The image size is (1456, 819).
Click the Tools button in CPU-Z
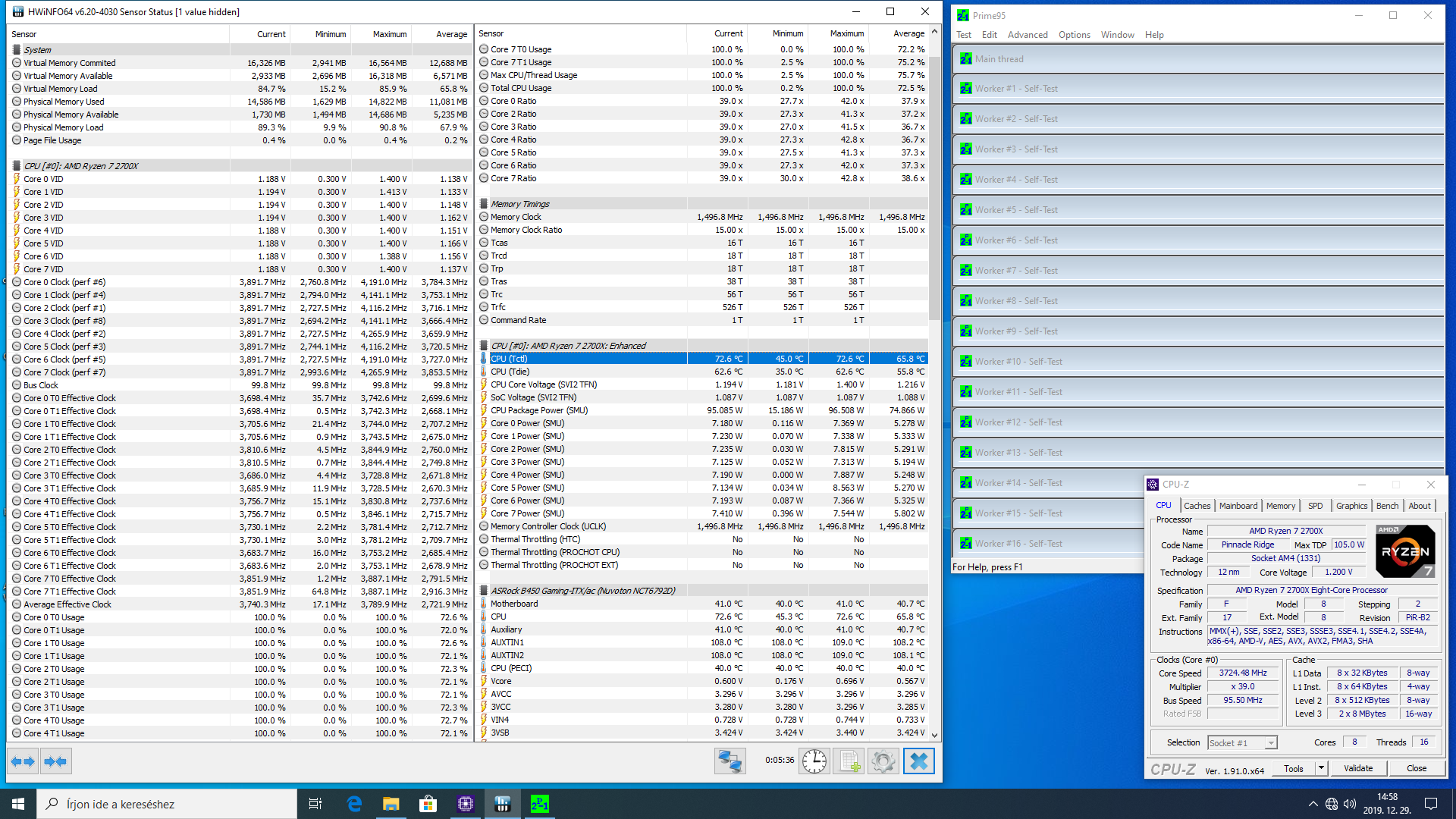(x=1294, y=768)
